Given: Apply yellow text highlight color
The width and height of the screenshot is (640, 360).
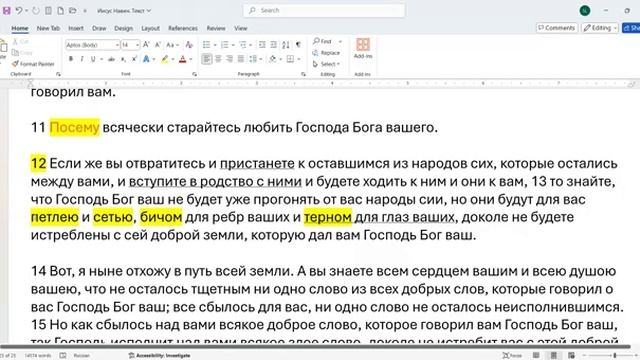Looking at the screenshot, I should coord(164,59).
